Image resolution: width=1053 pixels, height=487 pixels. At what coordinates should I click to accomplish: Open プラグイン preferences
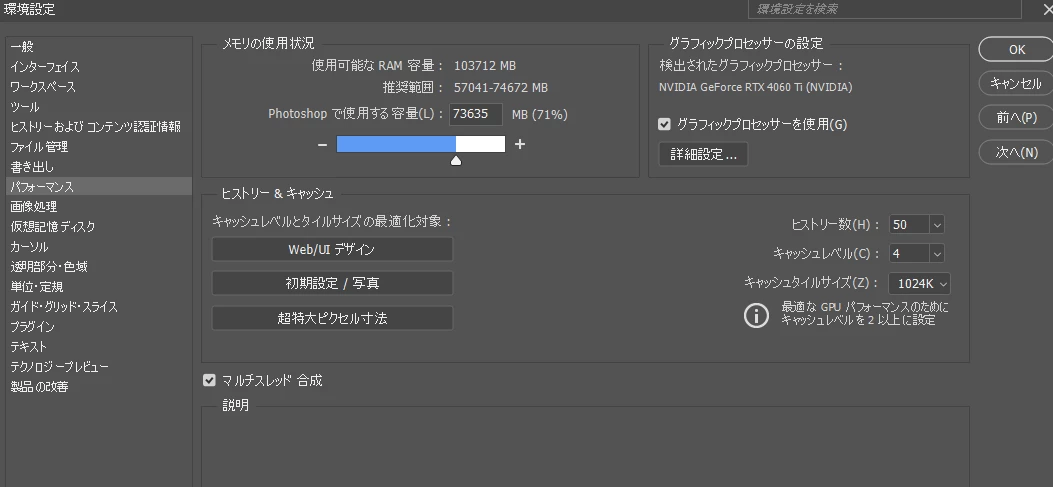99,327
